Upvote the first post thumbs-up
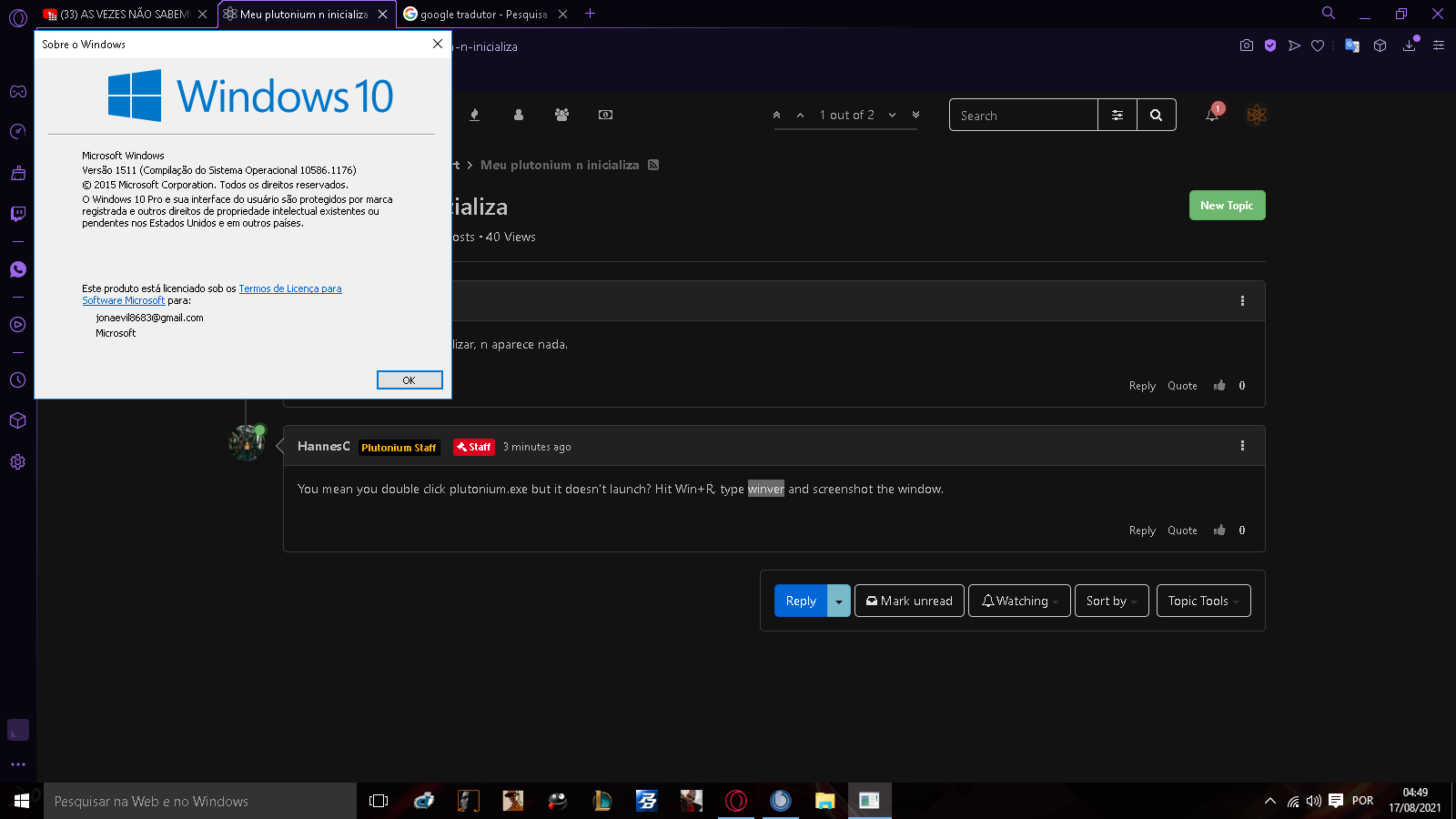This screenshot has height=819, width=1456. click(1219, 385)
